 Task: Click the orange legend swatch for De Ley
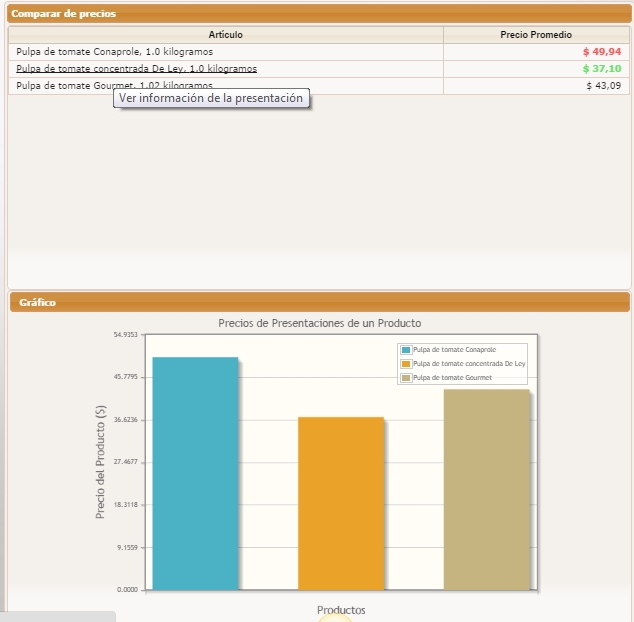406,364
